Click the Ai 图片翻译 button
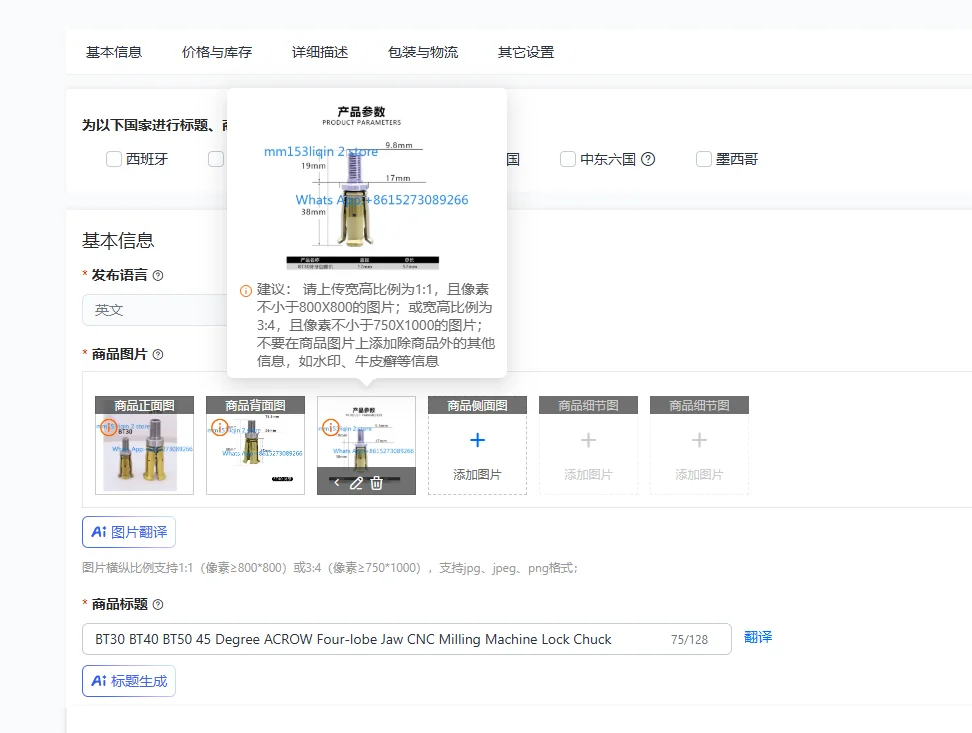 click(x=129, y=532)
